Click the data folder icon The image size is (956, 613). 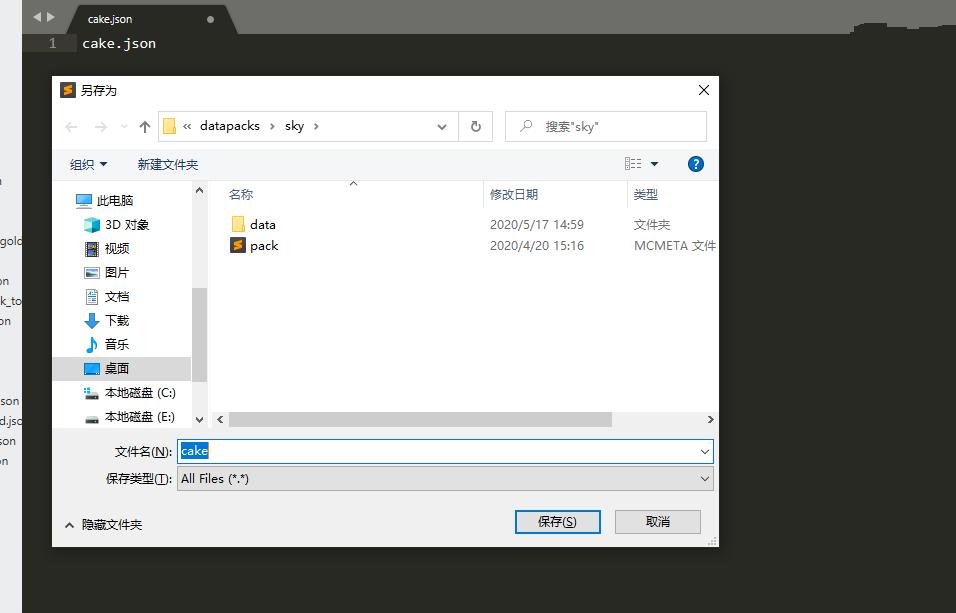(x=238, y=224)
